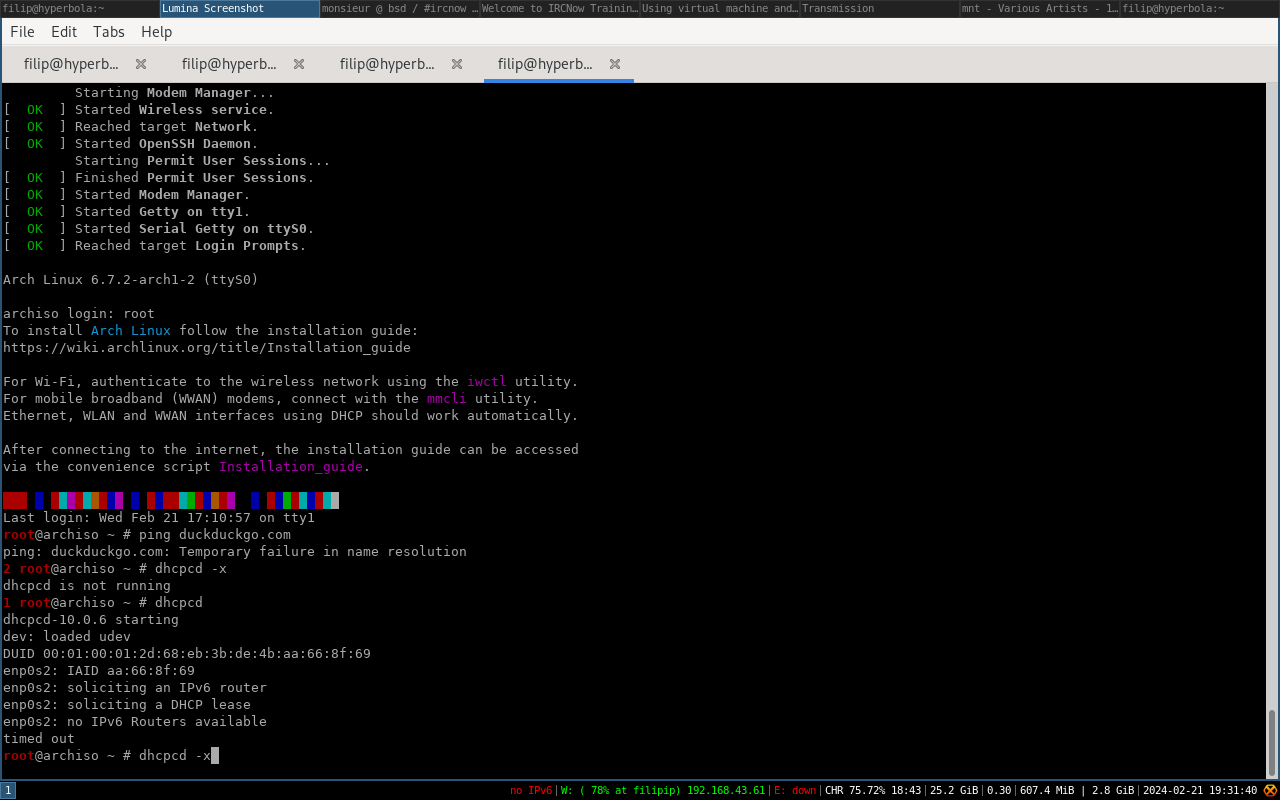
Task: Click the terminal vertical scrollbar handle
Action: pyautogui.click(x=1272, y=741)
